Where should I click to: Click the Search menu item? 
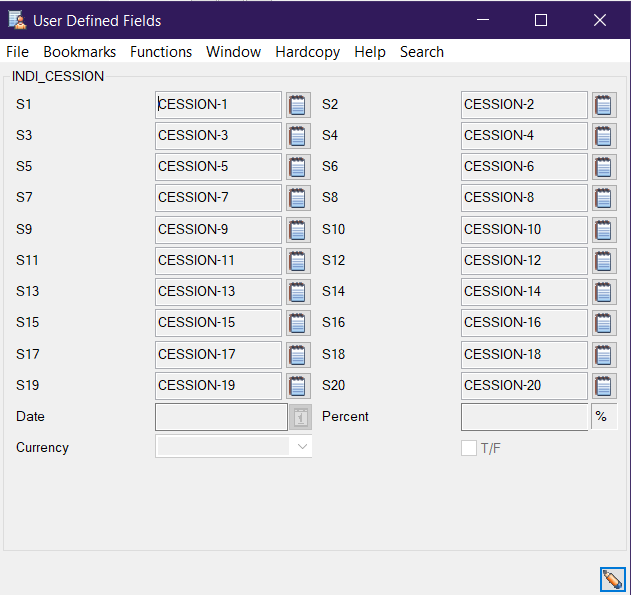pyautogui.click(x=421, y=52)
